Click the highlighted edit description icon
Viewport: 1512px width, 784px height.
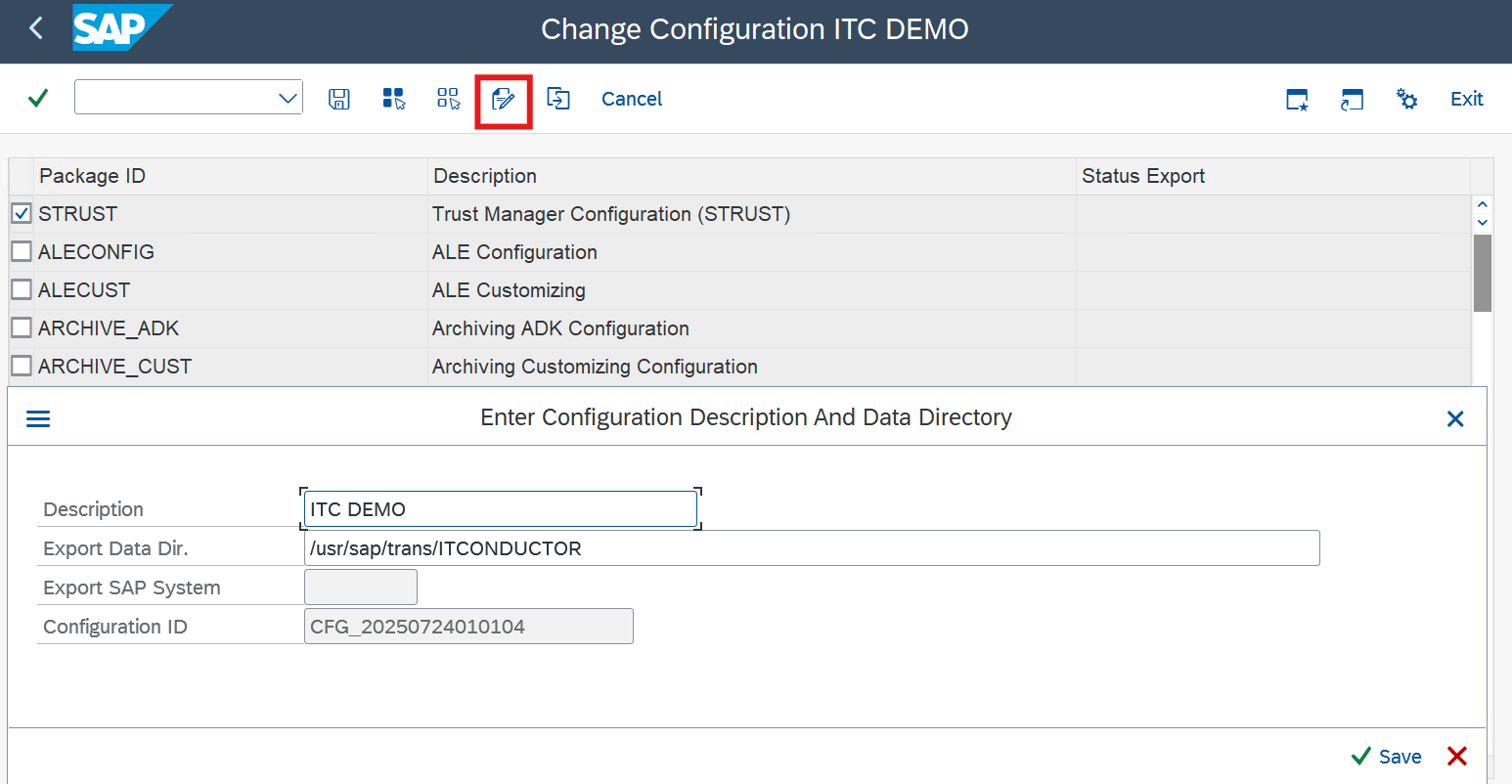pyautogui.click(x=503, y=100)
